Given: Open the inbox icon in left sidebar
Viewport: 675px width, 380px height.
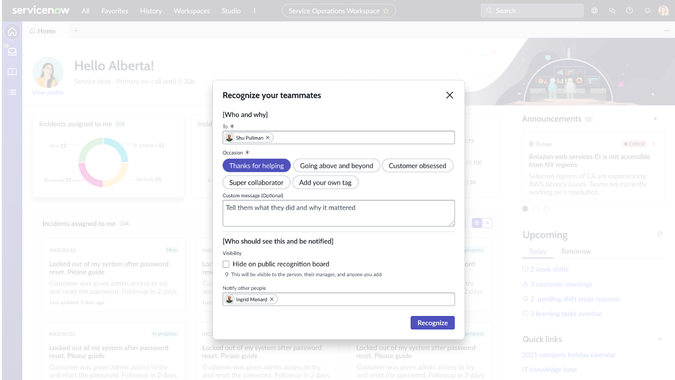Looking at the screenshot, I should [x=12, y=52].
